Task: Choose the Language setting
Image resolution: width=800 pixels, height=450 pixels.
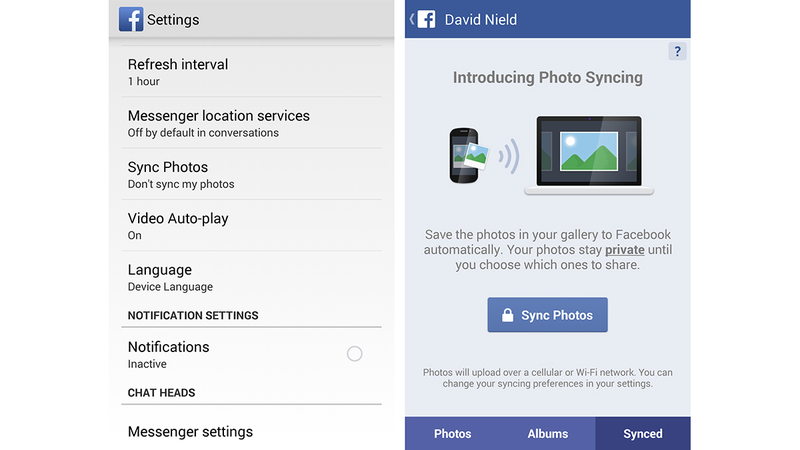Action: pyautogui.click(x=251, y=277)
